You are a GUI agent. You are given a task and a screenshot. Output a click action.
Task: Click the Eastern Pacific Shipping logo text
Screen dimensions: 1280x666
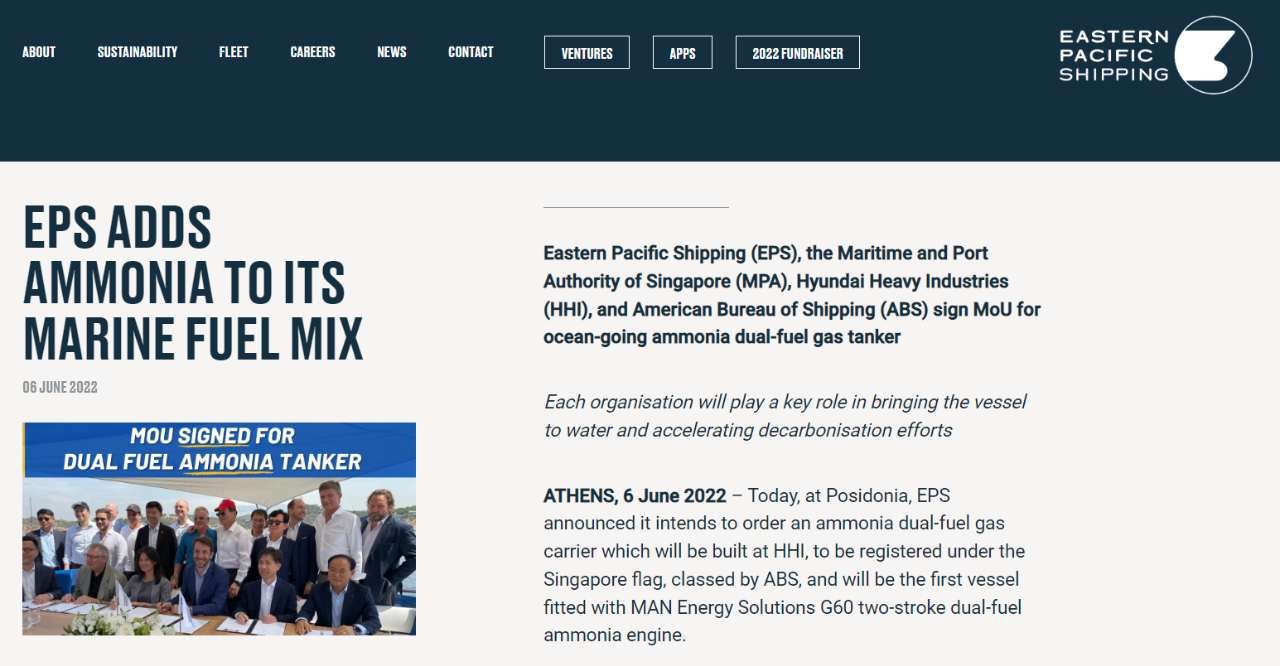coord(1114,55)
